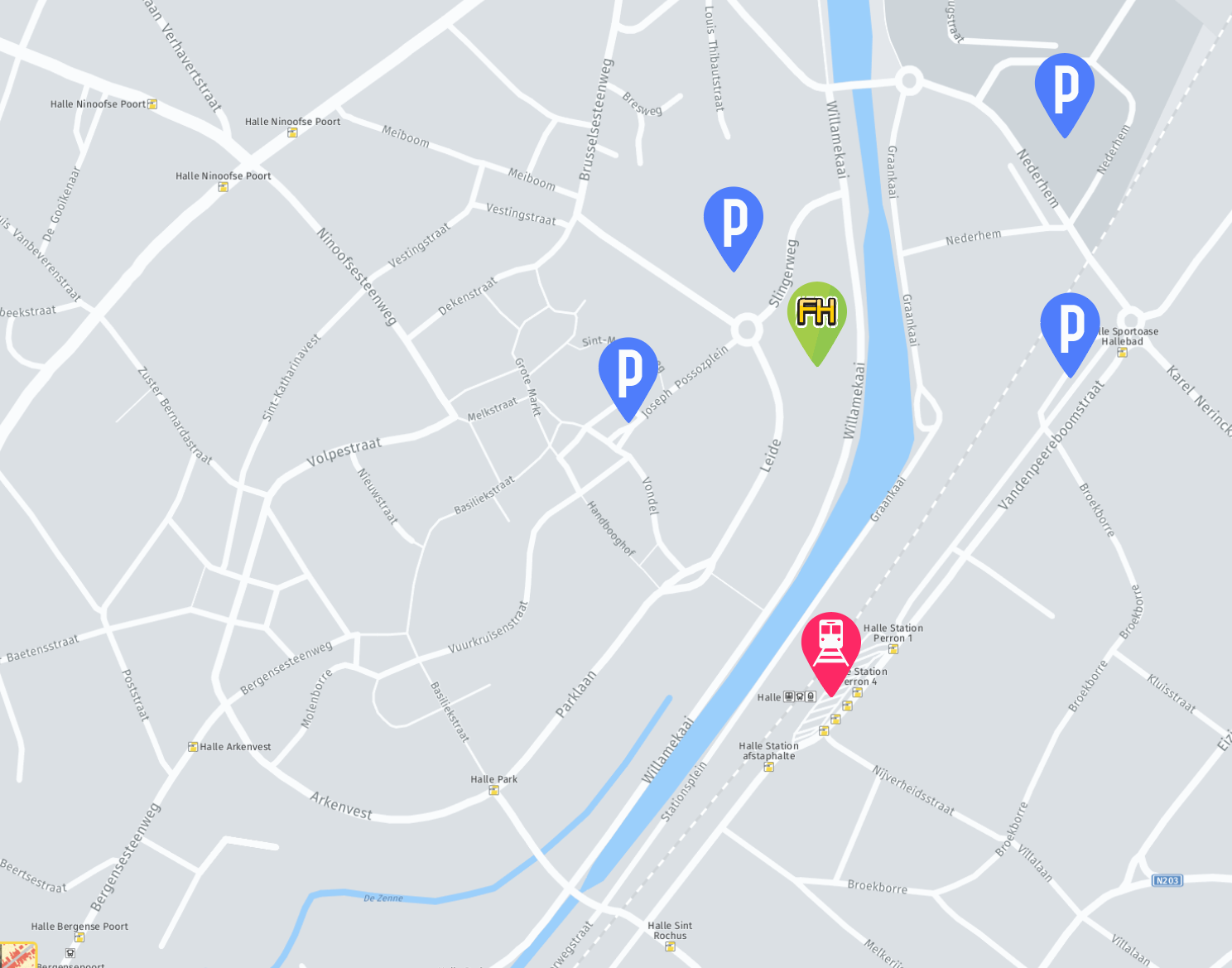Click the Volpestraat street label
The image size is (1232, 968).
344,452
